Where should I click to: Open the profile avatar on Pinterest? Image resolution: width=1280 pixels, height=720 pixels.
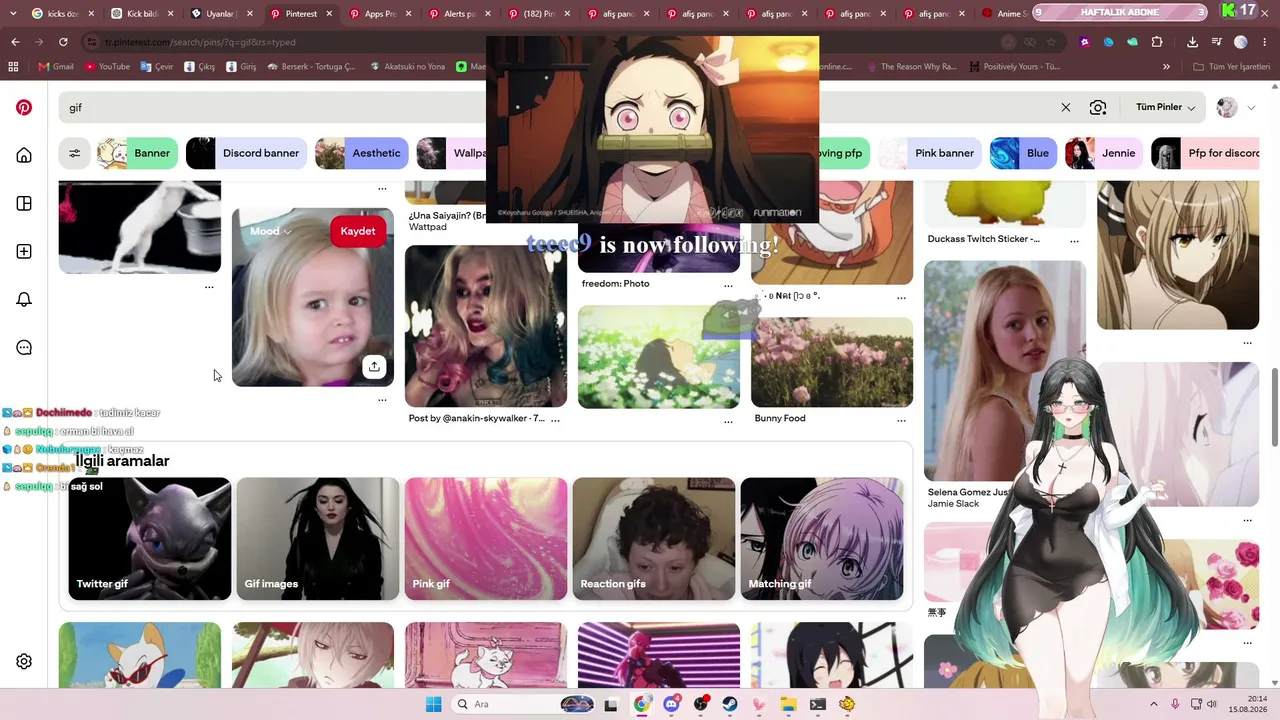click(1227, 107)
